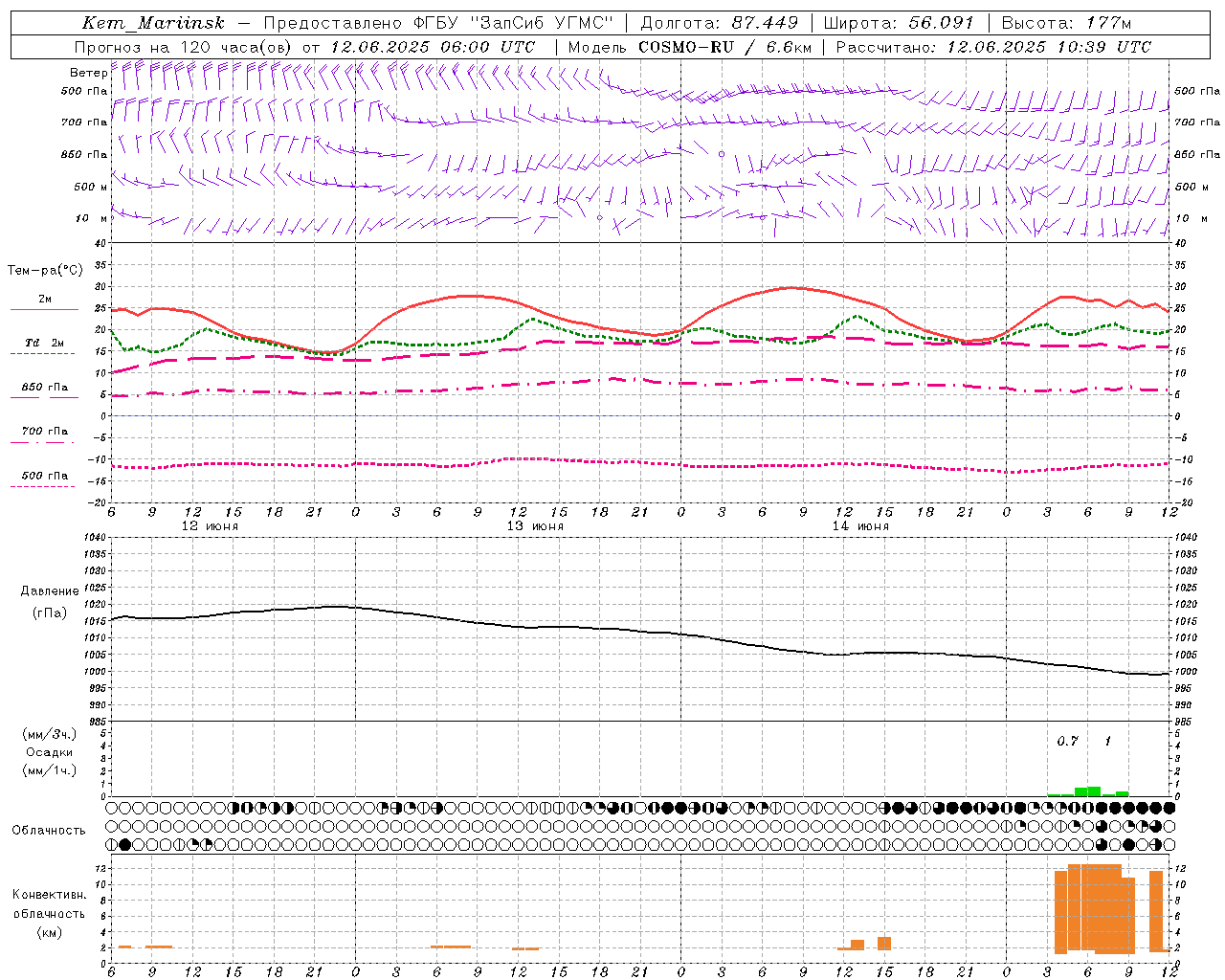Click the Высота: 177м value

(1066, 23)
